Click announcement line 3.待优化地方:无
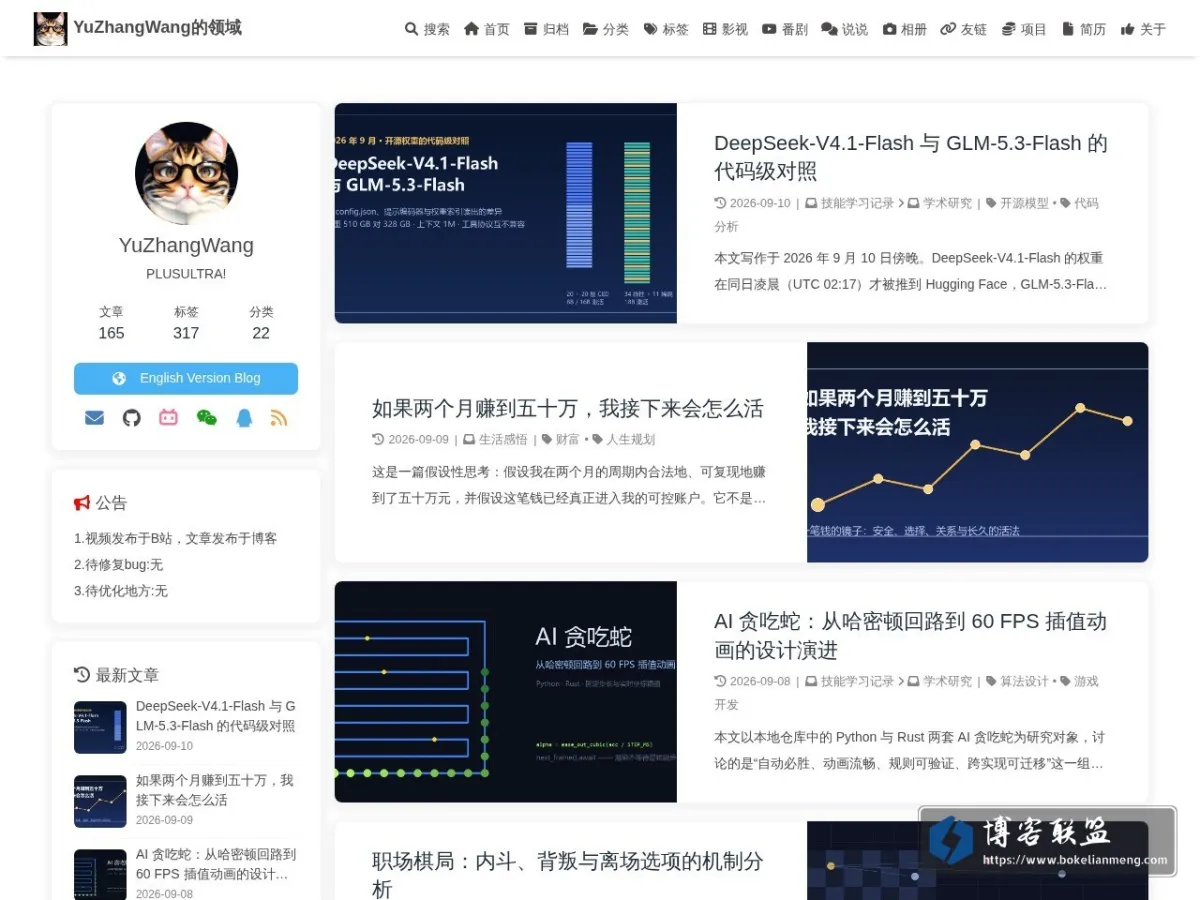1200x900 pixels. pyautogui.click(x=121, y=591)
